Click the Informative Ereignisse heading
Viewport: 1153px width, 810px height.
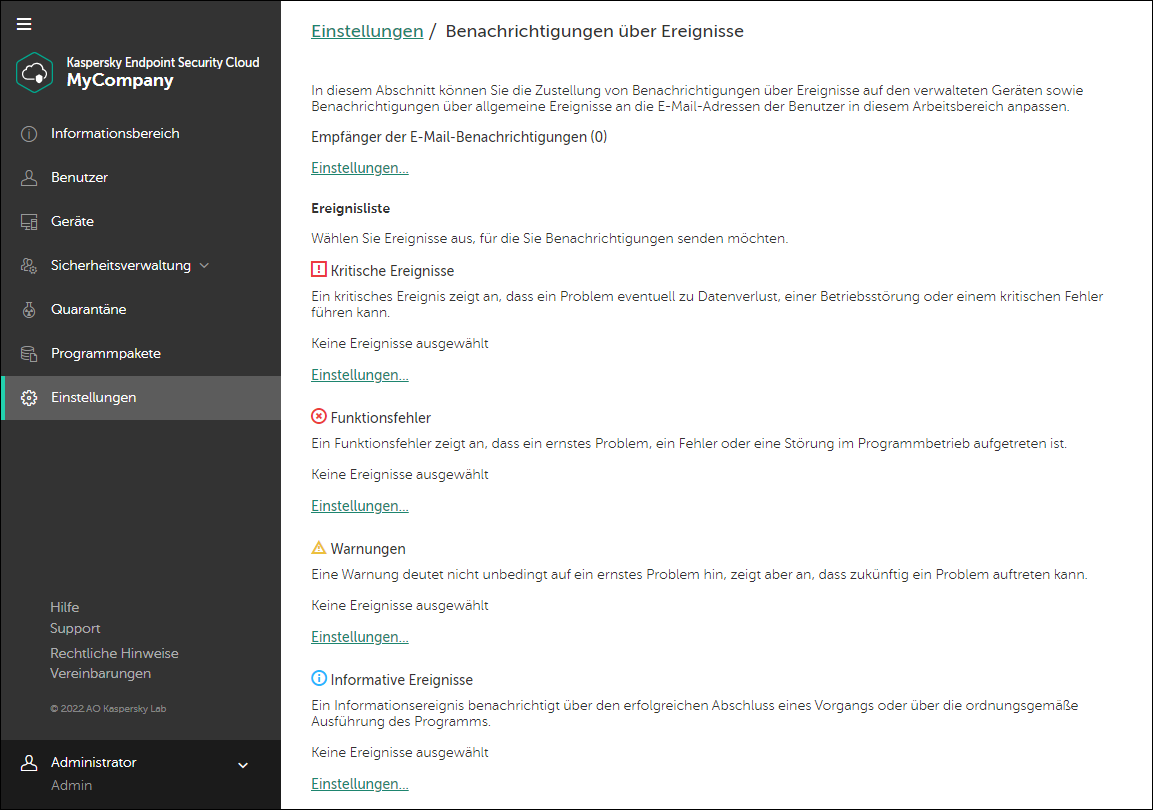point(401,680)
